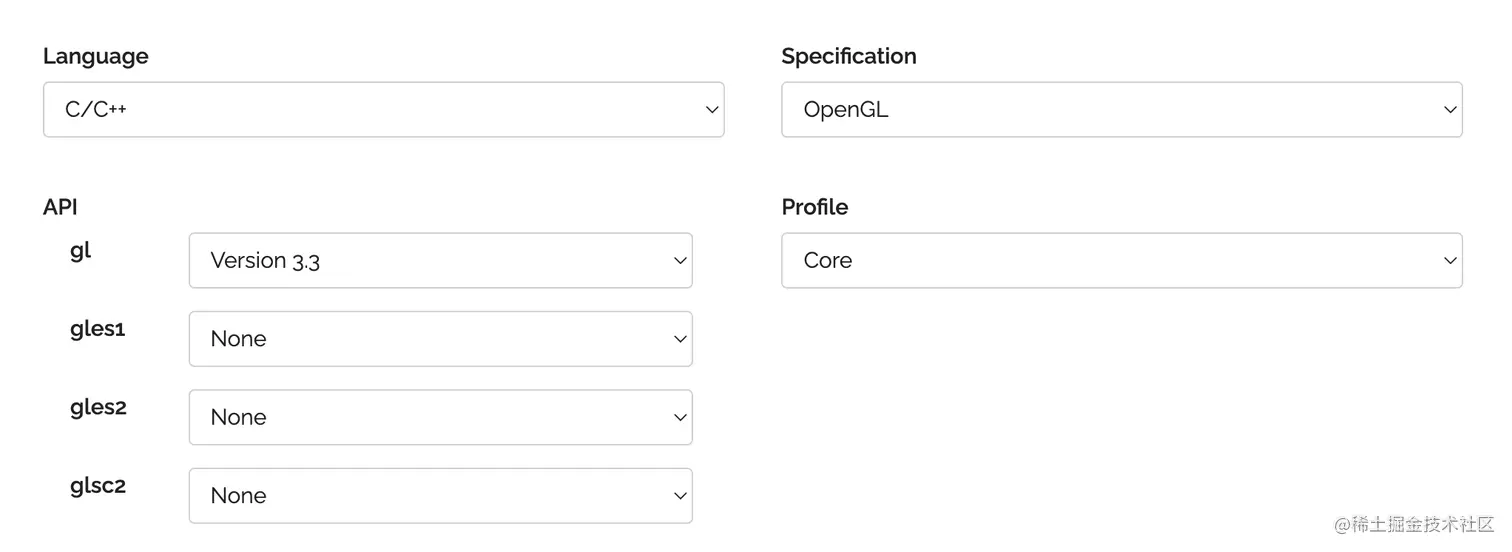
Task: Click the Specification field label
Action: tap(849, 57)
